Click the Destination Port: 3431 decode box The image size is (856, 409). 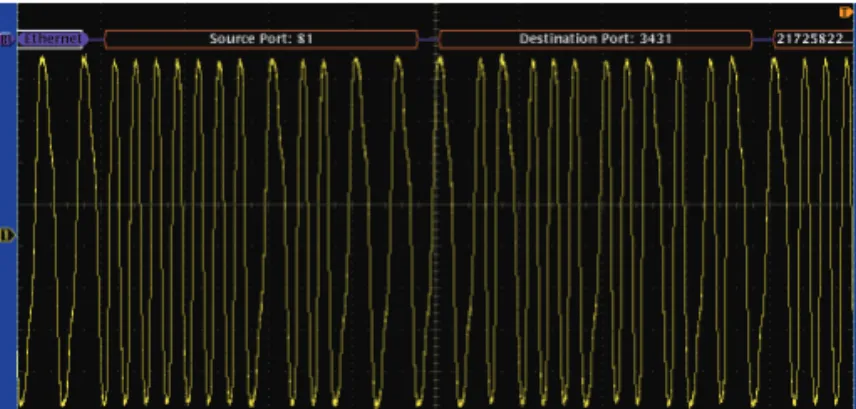click(595, 39)
